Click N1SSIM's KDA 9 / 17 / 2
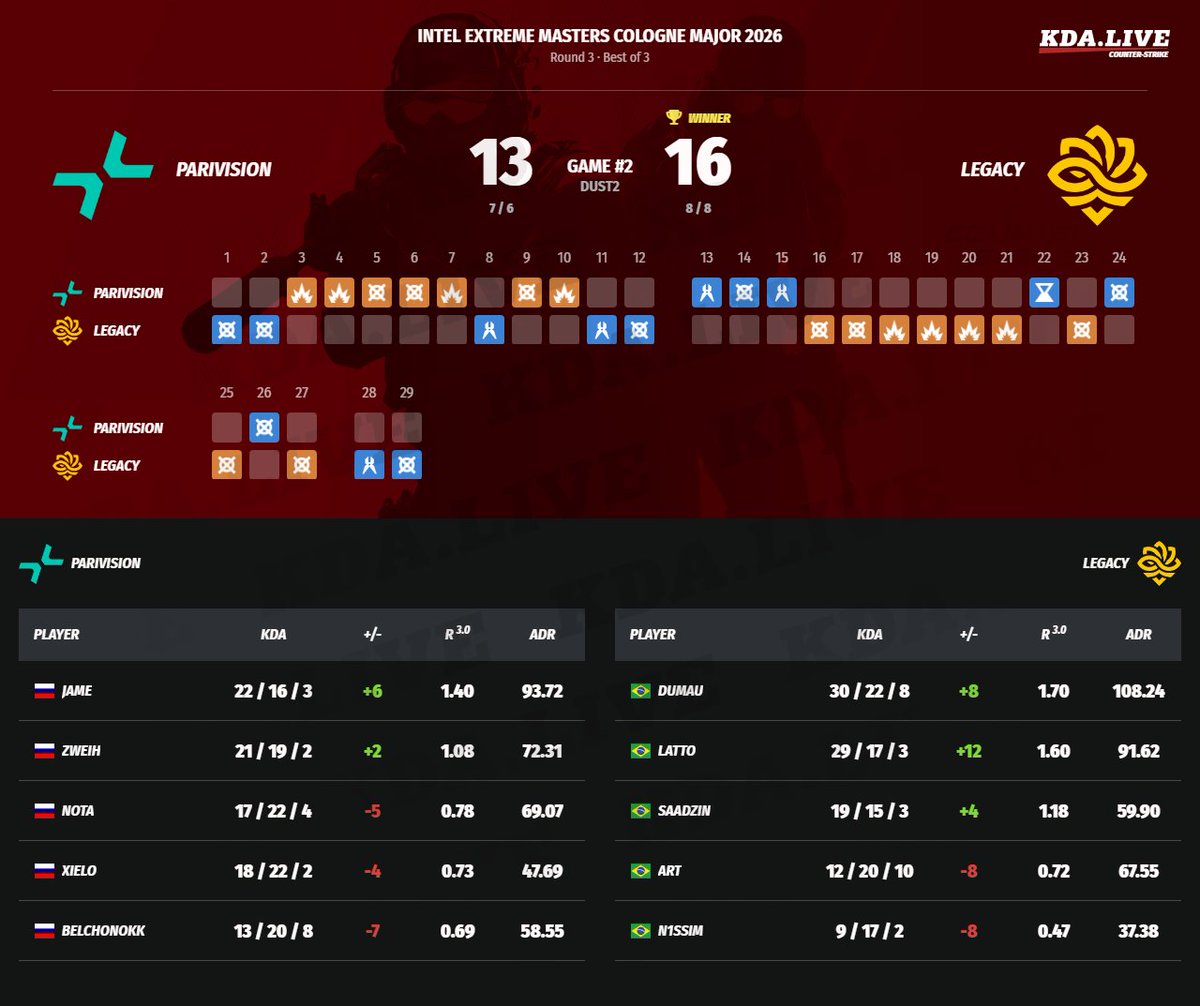This screenshot has width=1200, height=1006. (x=870, y=931)
